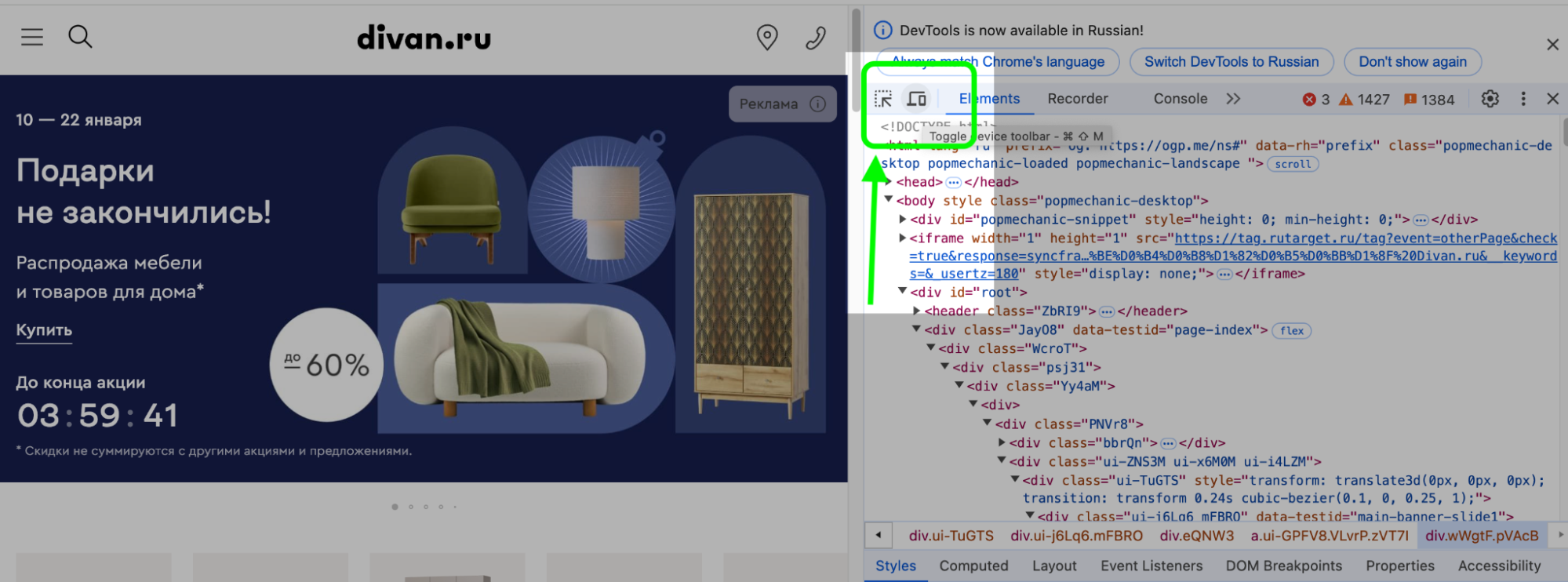This screenshot has height=582, width=1568.
Task: Click the blue info icon in infobar
Action: (882, 30)
